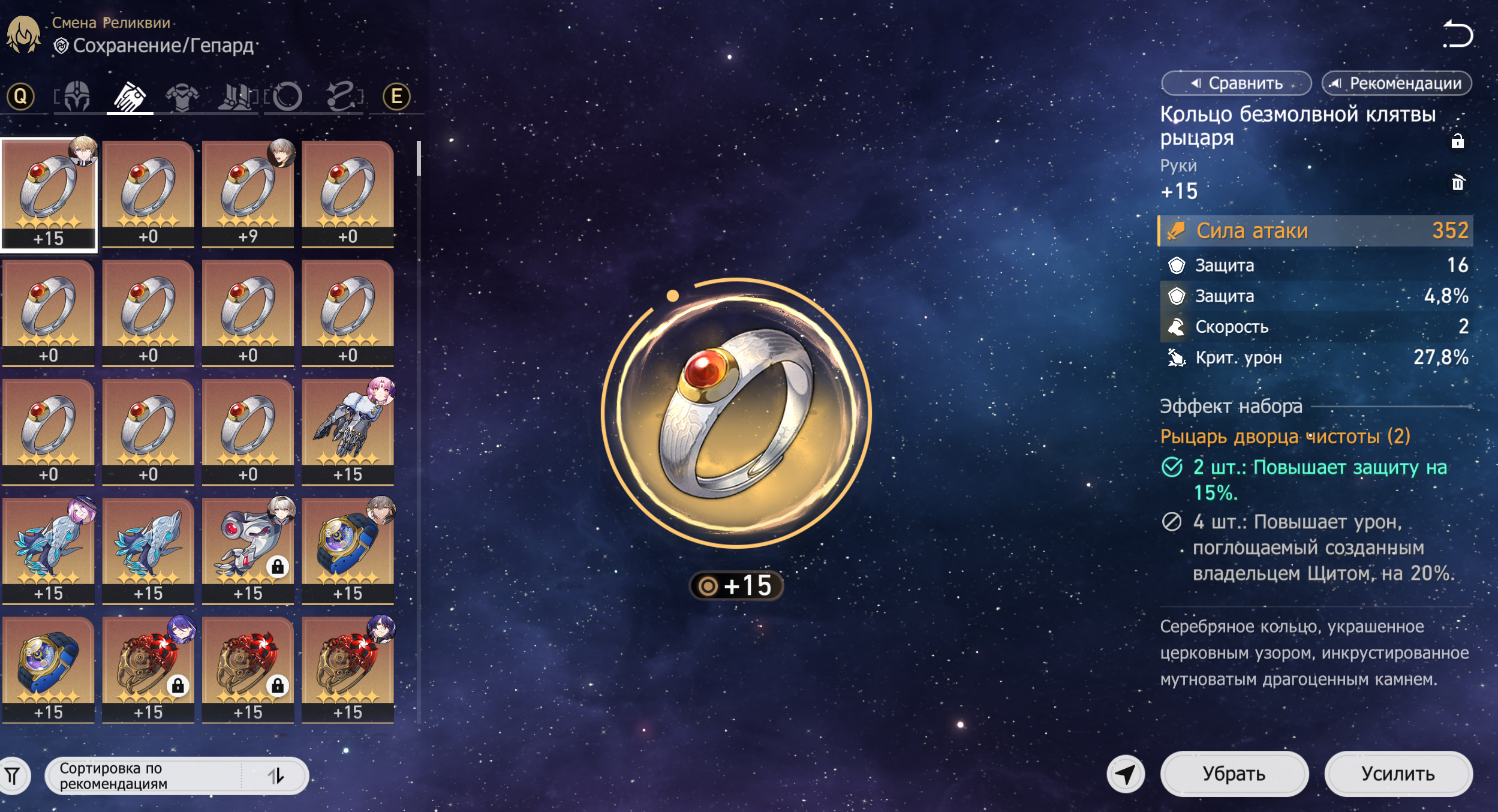The width and height of the screenshot is (1498, 812).
Task: Click the back arrow return icon
Action: coord(1457,34)
